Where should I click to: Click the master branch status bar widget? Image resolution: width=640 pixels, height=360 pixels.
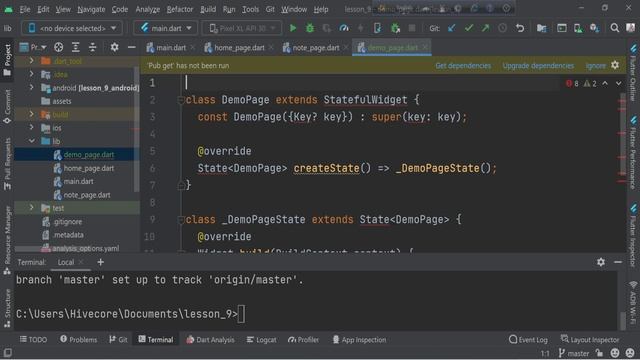pos(574,353)
